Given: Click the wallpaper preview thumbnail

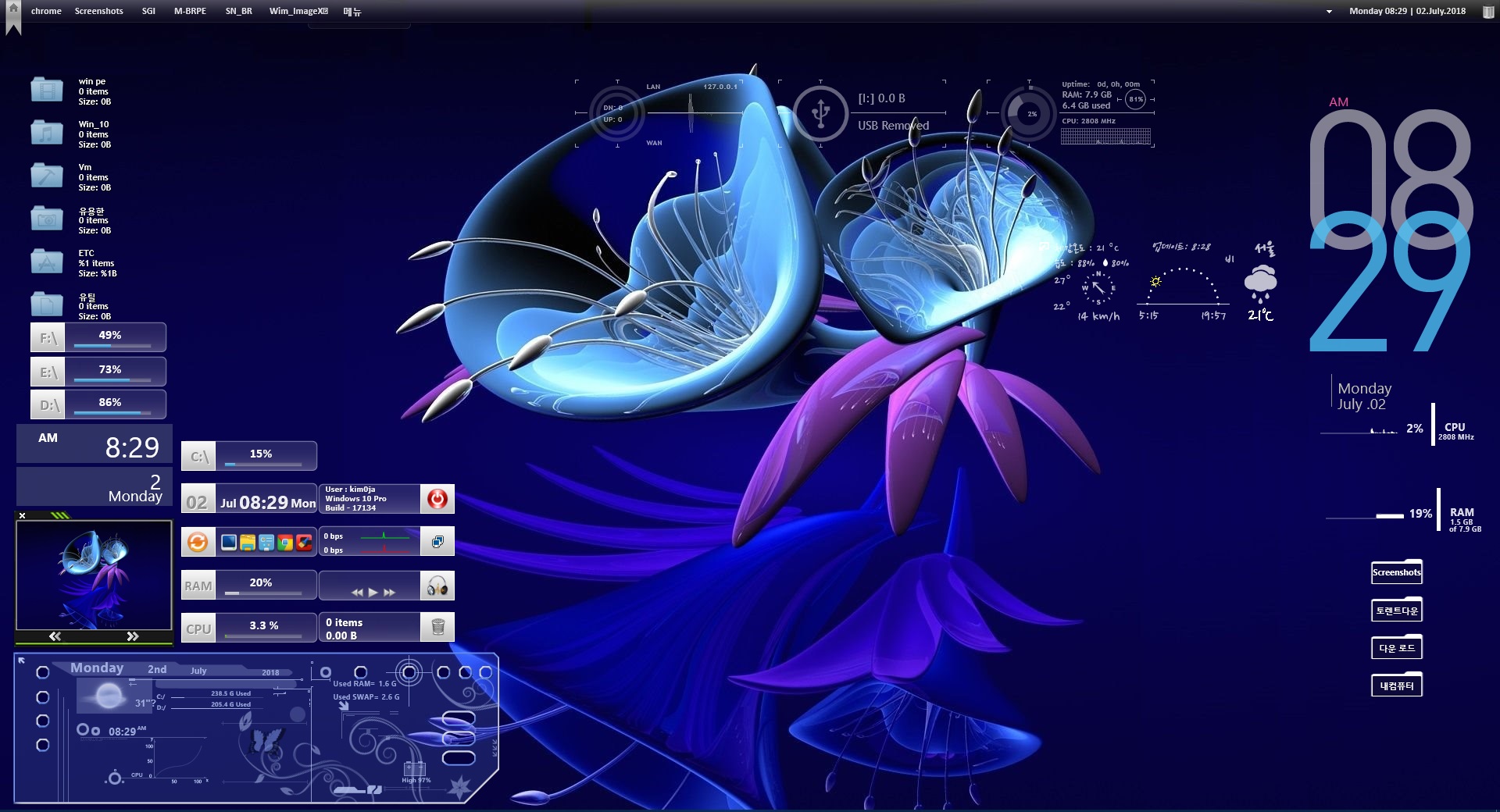Looking at the screenshot, I should point(94,575).
